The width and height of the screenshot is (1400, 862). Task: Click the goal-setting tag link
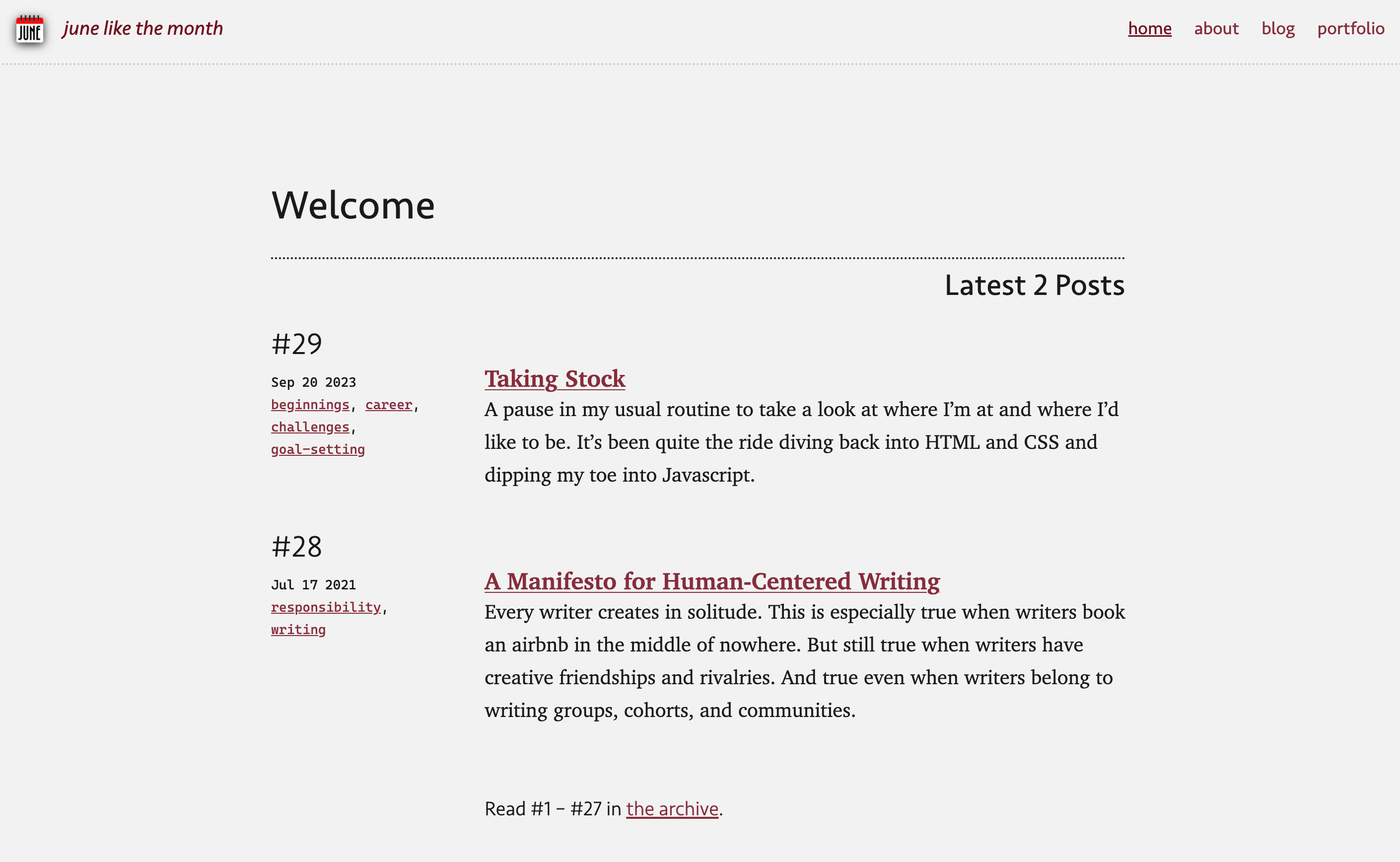pos(318,449)
